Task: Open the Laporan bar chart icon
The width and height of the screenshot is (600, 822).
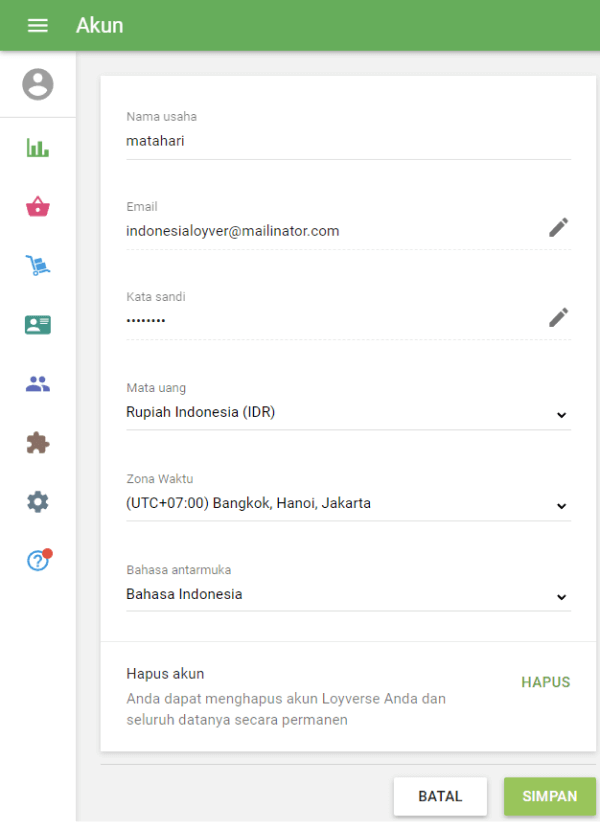Action: pos(38,147)
